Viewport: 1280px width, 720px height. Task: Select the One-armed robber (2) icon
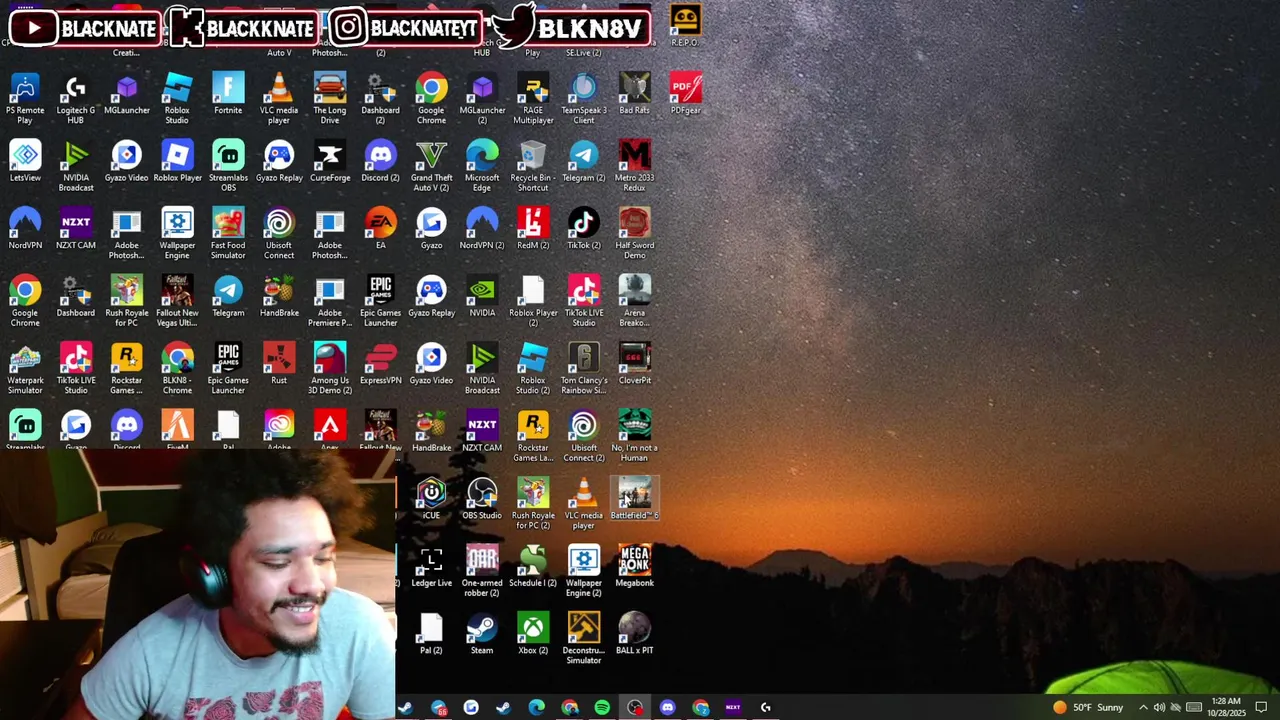click(482, 572)
